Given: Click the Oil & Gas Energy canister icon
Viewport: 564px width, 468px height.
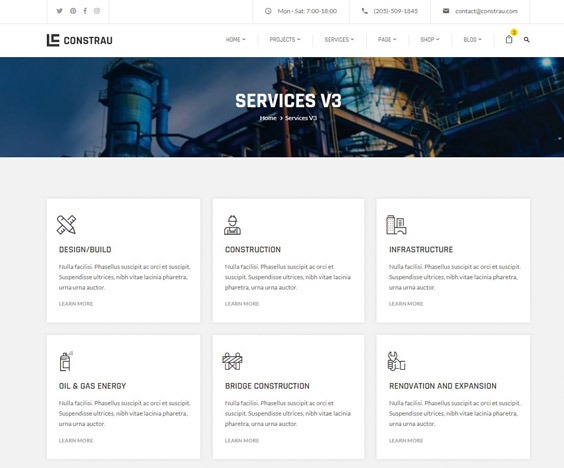Looking at the screenshot, I should [x=66, y=361].
